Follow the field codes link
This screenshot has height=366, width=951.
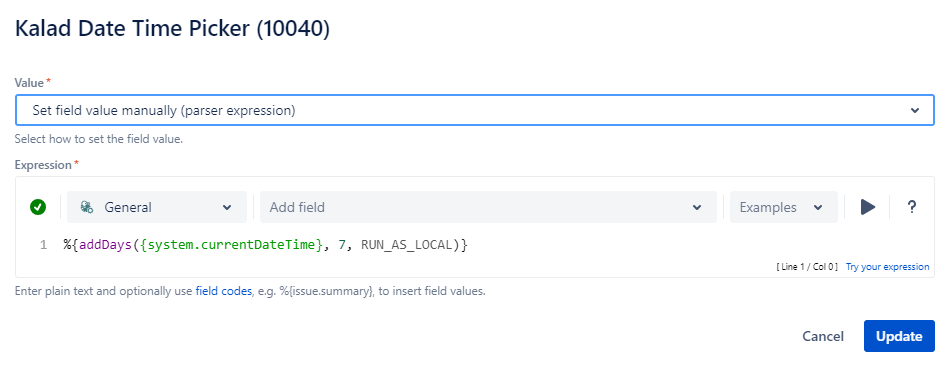point(223,291)
